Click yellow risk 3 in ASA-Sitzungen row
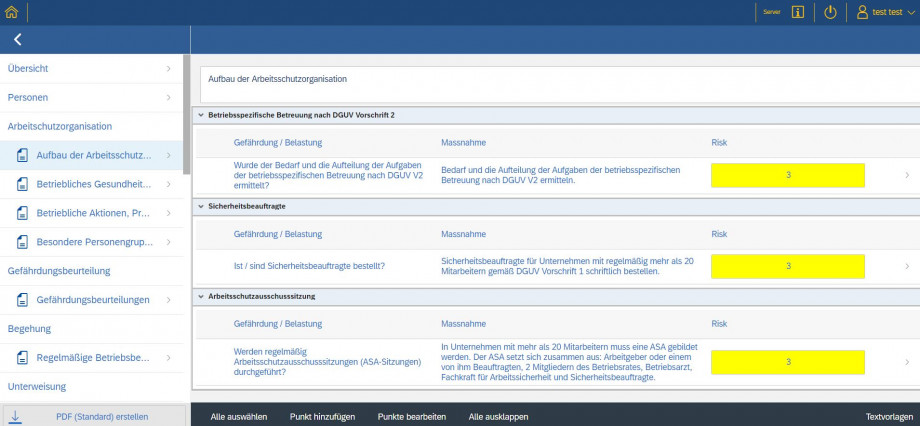Screen dimensions: 920x426 point(788,362)
